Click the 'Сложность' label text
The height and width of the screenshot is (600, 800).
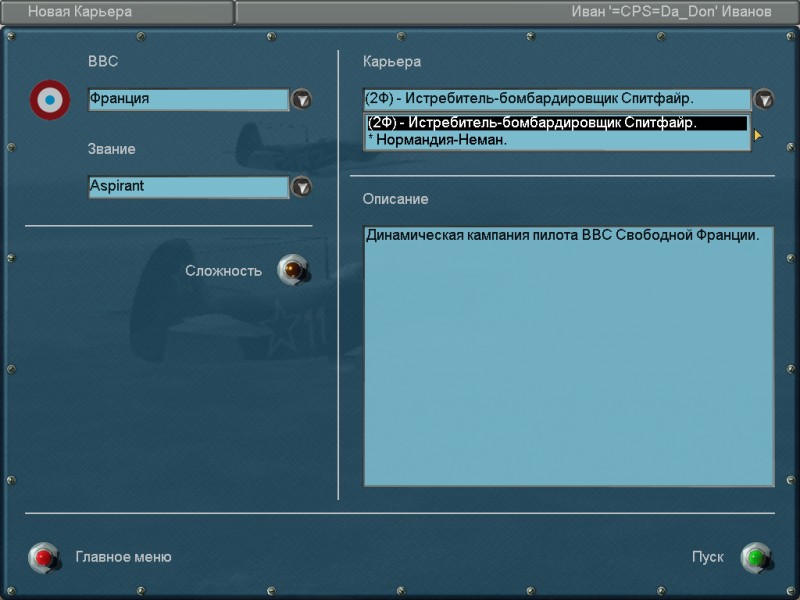coord(223,271)
